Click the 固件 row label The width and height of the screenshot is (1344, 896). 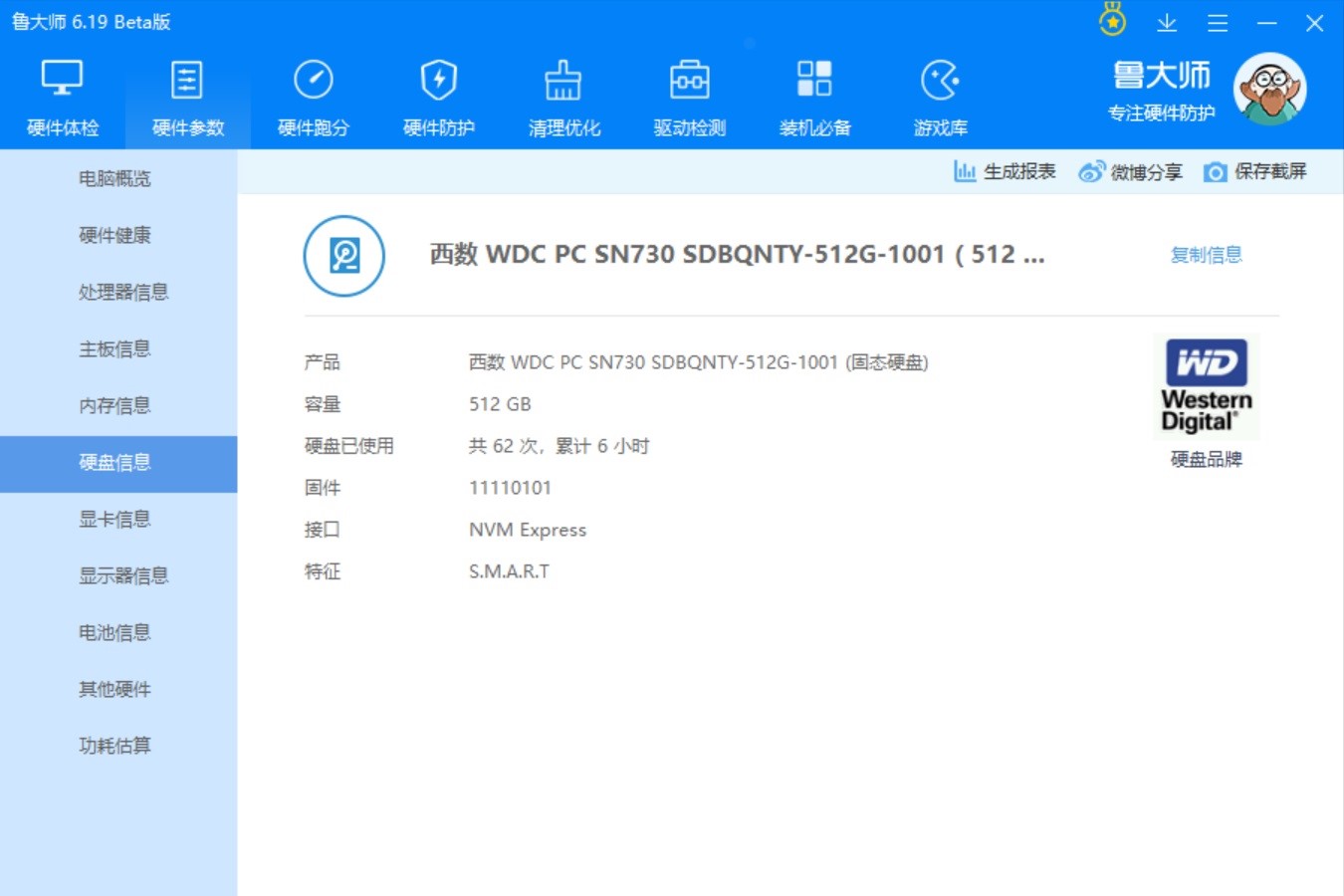click(x=322, y=488)
